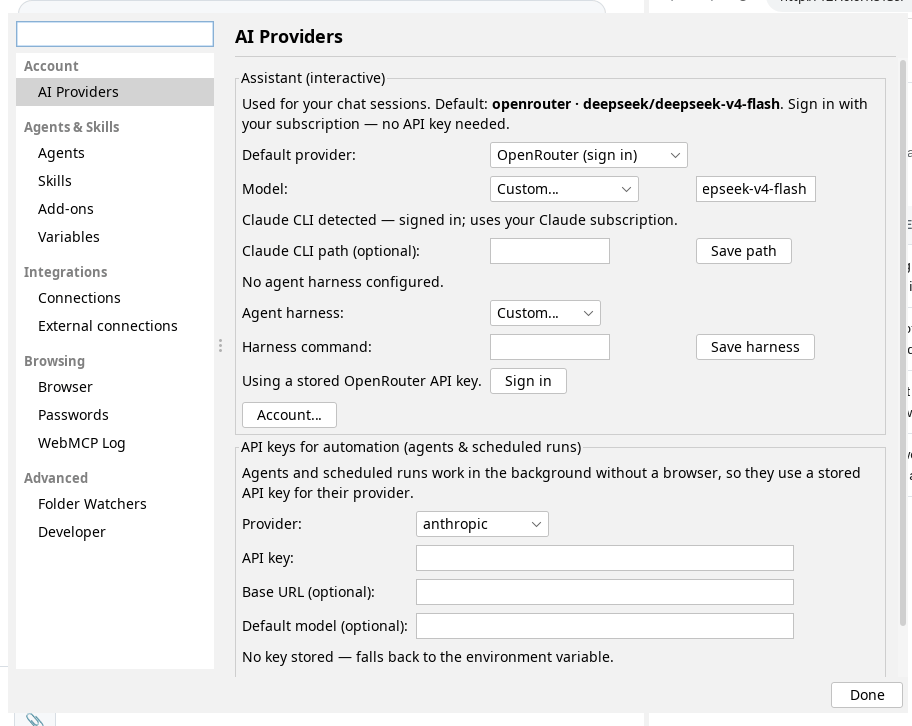The width and height of the screenshot is (912, 726).
Task: Click the AI Providers page title
Action: (x=289, y=37)
